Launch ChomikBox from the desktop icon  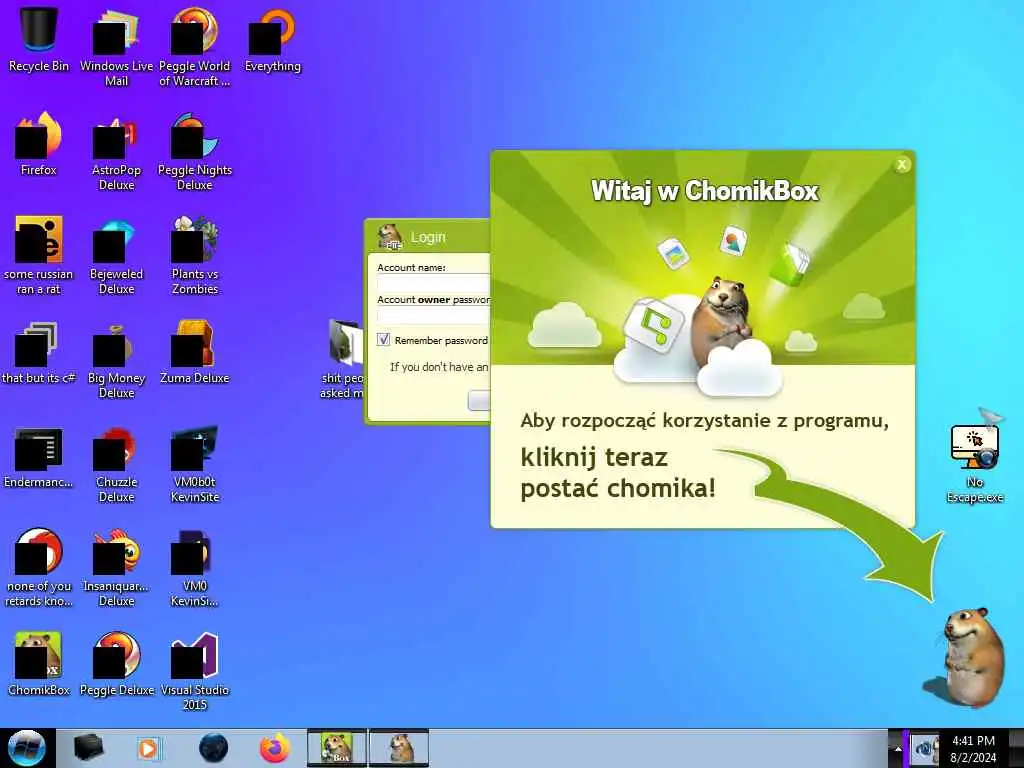click(39, 664)
